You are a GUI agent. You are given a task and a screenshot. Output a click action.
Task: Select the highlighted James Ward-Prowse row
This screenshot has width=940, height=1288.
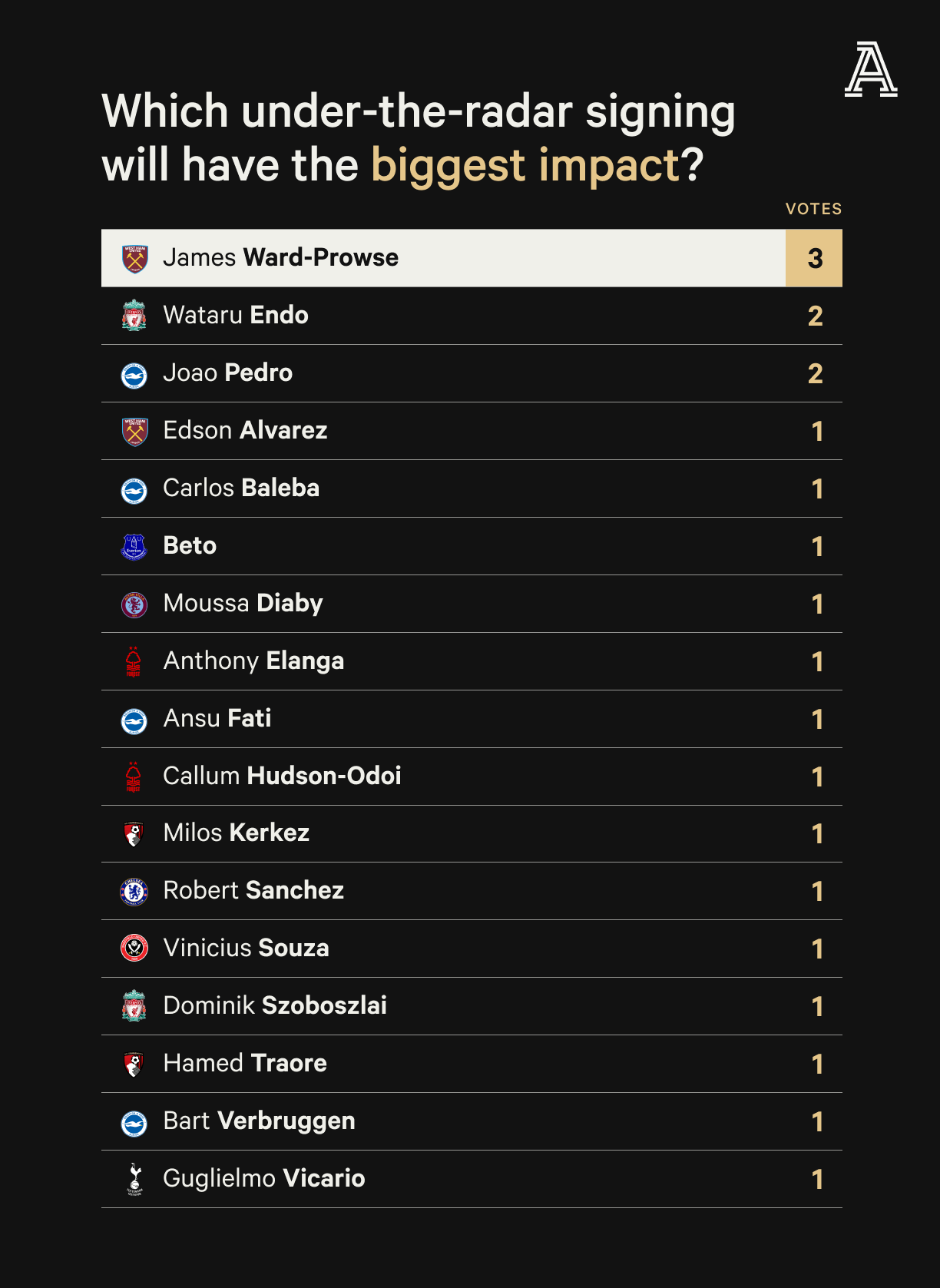click(x=472, y=258)
